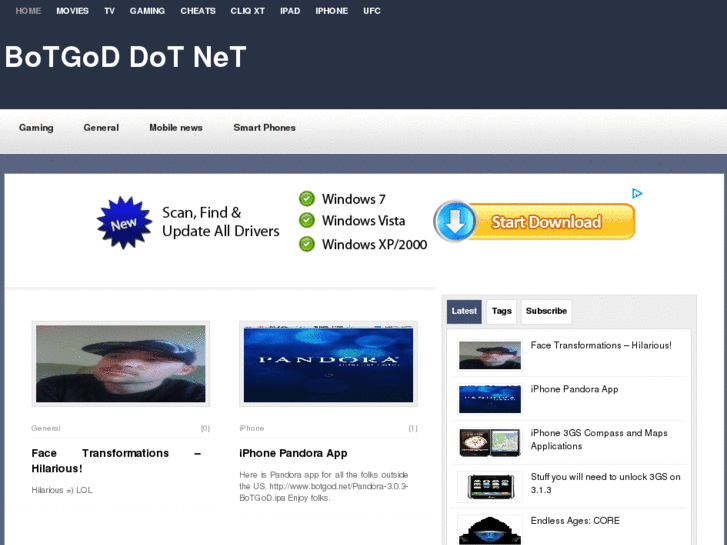Click sidebar Face Transformations thumbnail
The image size is (727, 545).
(x=490, y=355)
